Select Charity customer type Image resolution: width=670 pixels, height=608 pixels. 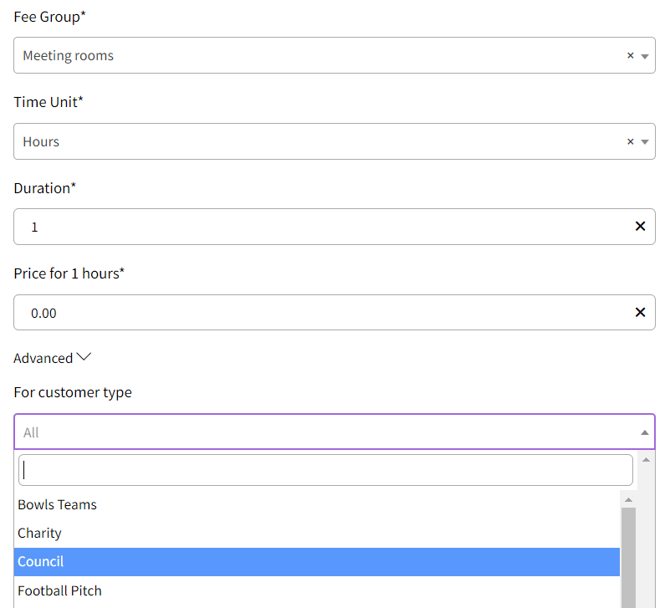click(40, 533)
